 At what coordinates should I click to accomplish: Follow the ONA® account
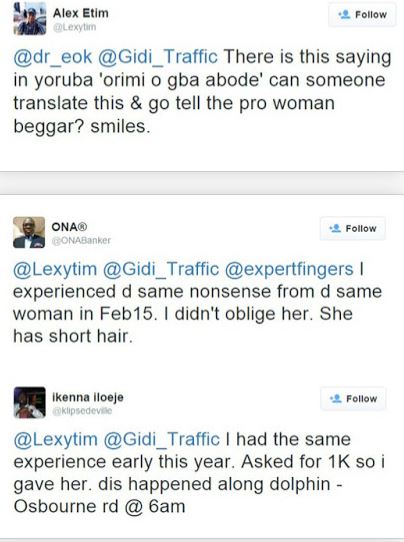pos(353,228)
